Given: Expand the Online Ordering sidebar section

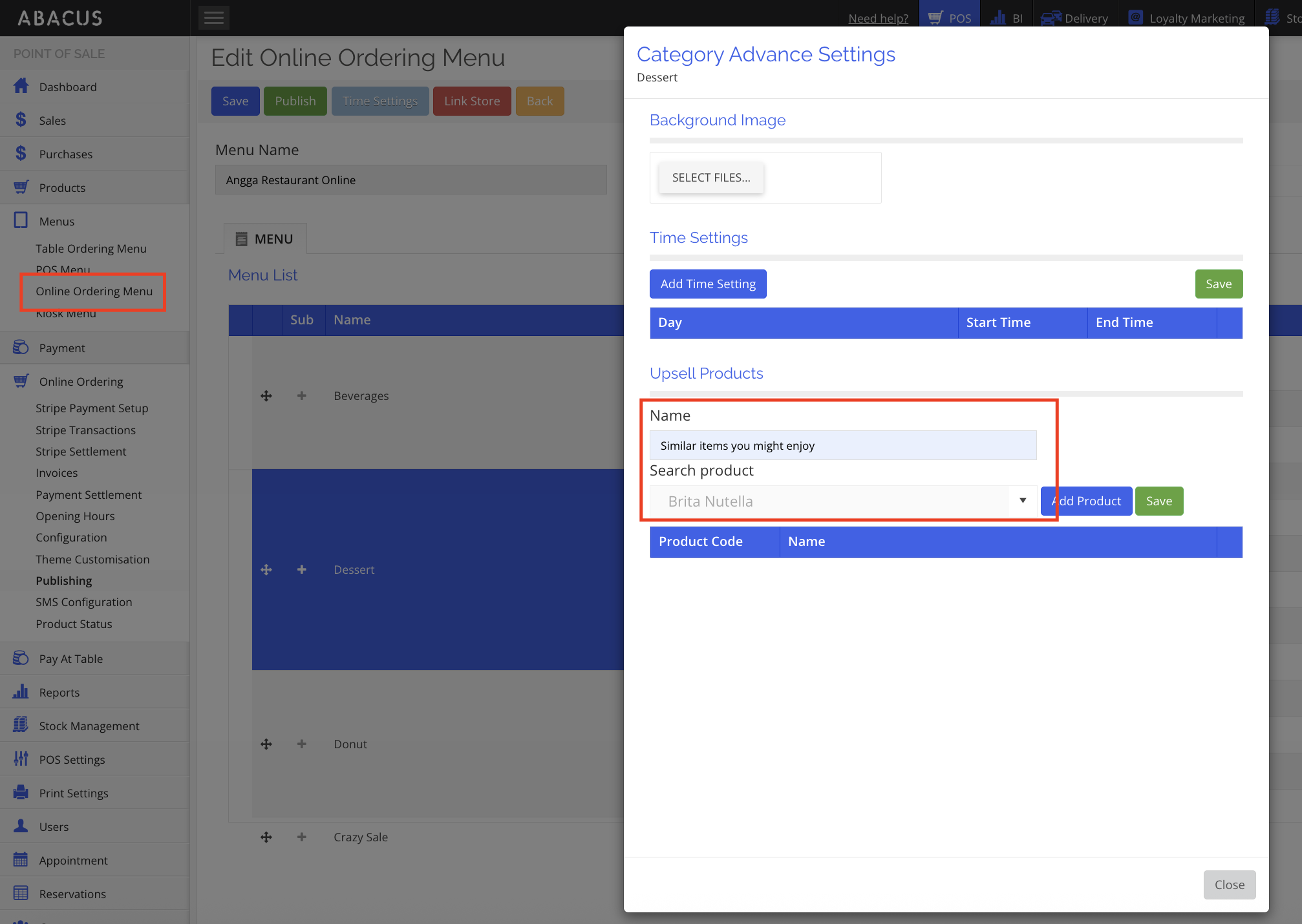Looking at the screenshot, I should (x=81, y=381).
